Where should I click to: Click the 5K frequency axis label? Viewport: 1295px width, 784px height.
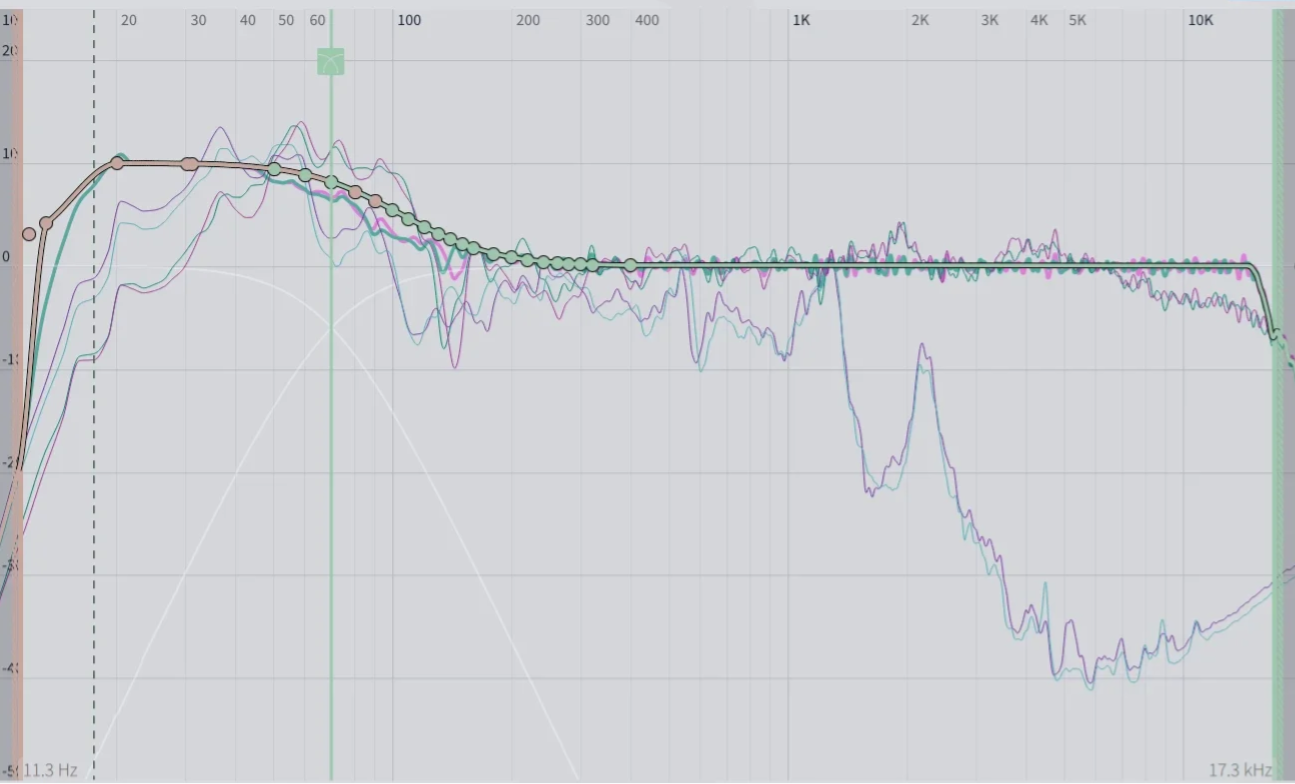click(1077, 20)
